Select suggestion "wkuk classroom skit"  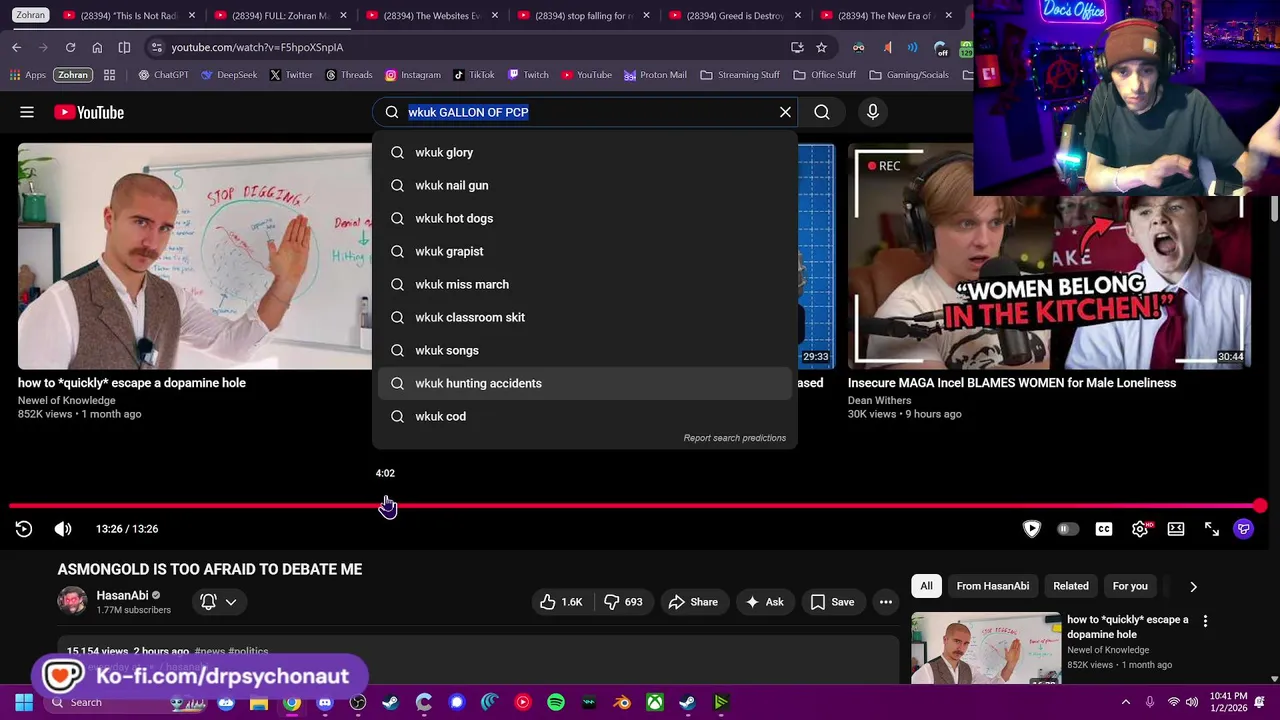coord(585,317)
